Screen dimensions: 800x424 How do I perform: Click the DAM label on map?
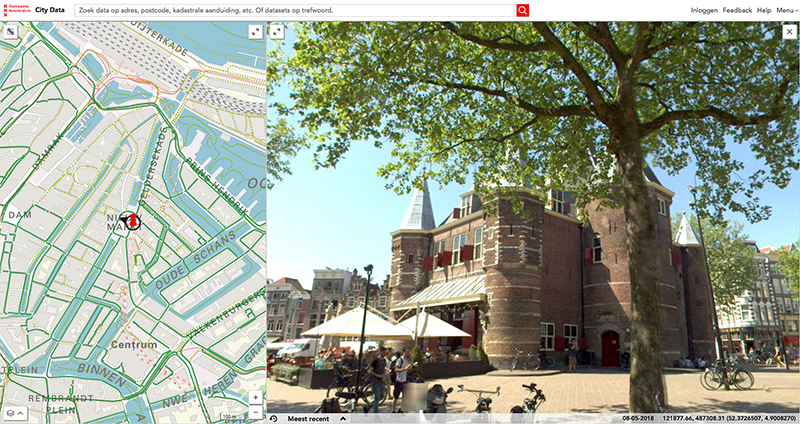(x=20, y=215)
